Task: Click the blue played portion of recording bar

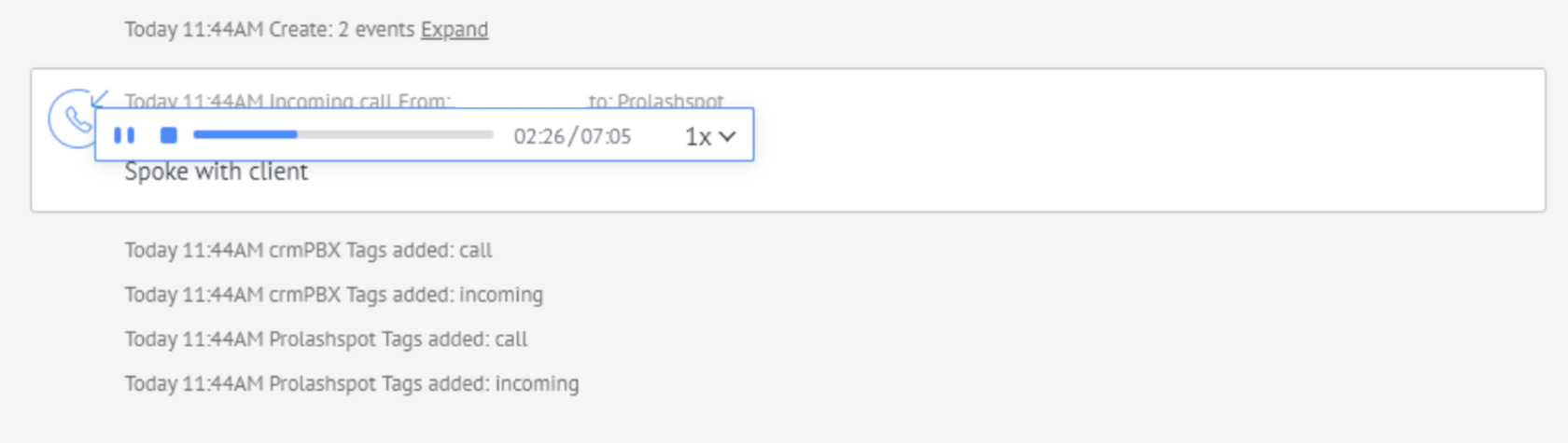Action: click(245, 135)
